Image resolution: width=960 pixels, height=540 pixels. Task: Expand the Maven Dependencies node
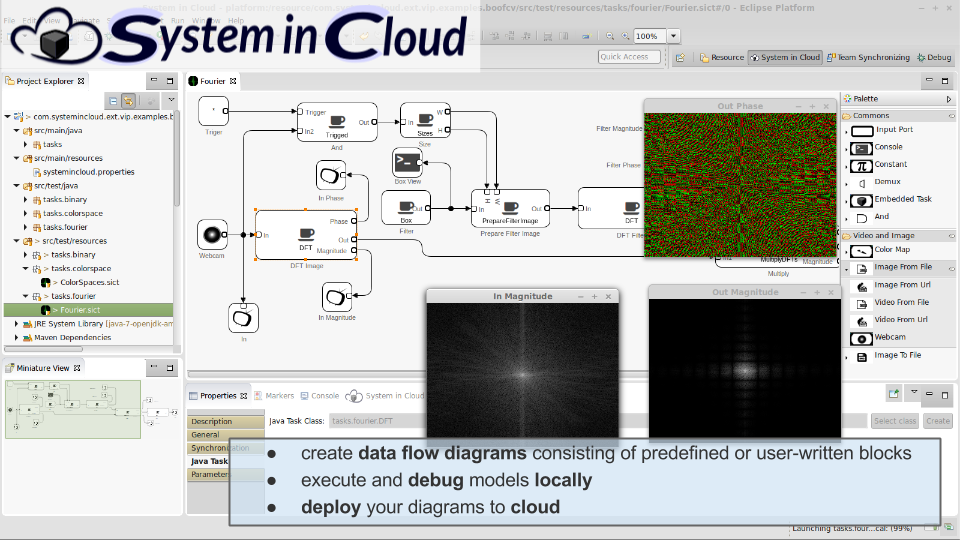pyautogui.click(x=17, y=337)
